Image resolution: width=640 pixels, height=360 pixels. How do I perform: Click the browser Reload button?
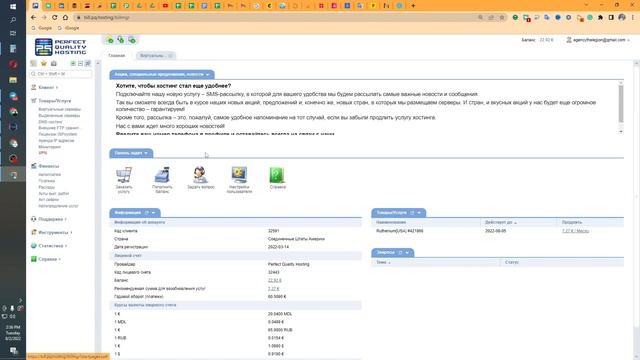(55, 18)
